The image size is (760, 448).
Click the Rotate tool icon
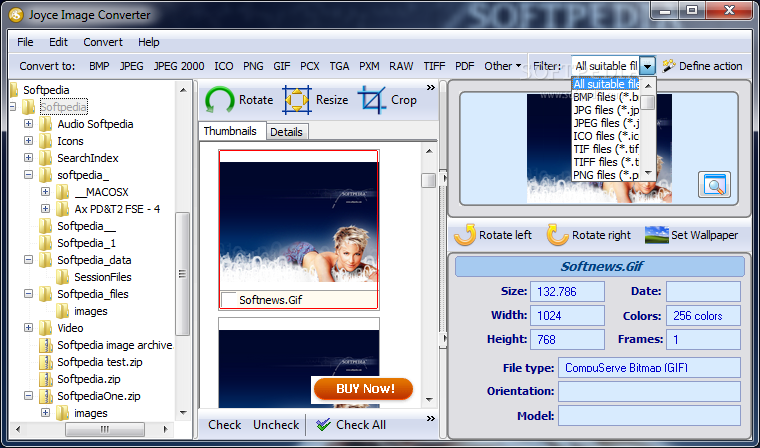[x=220, y=100]
